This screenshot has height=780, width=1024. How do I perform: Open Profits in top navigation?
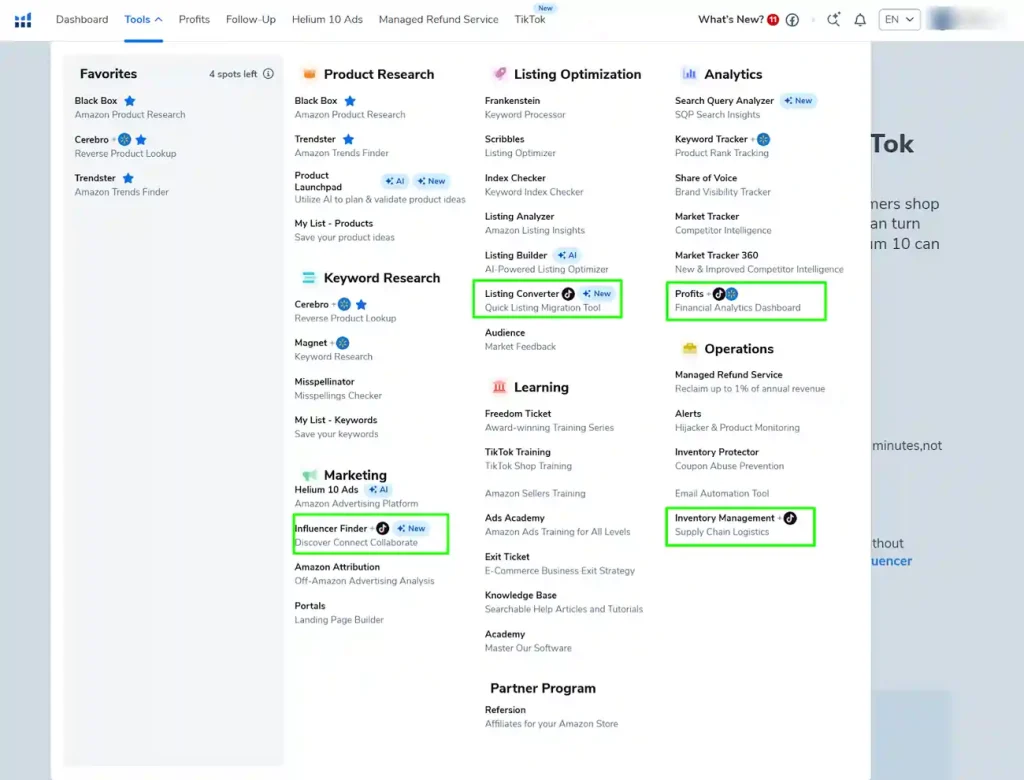tap(195, 20)
